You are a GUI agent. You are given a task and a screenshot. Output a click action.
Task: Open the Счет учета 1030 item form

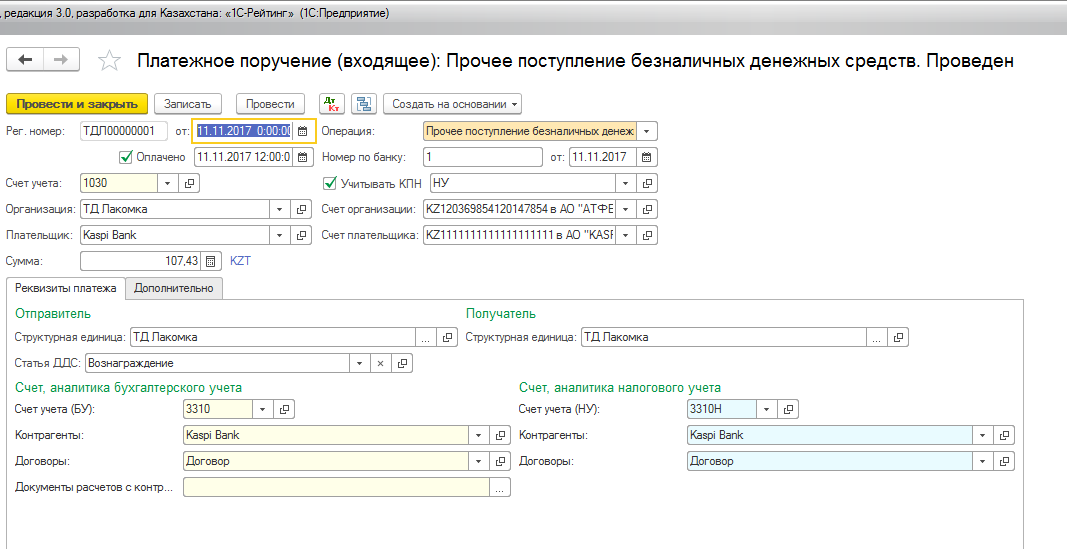click(189, 183)
